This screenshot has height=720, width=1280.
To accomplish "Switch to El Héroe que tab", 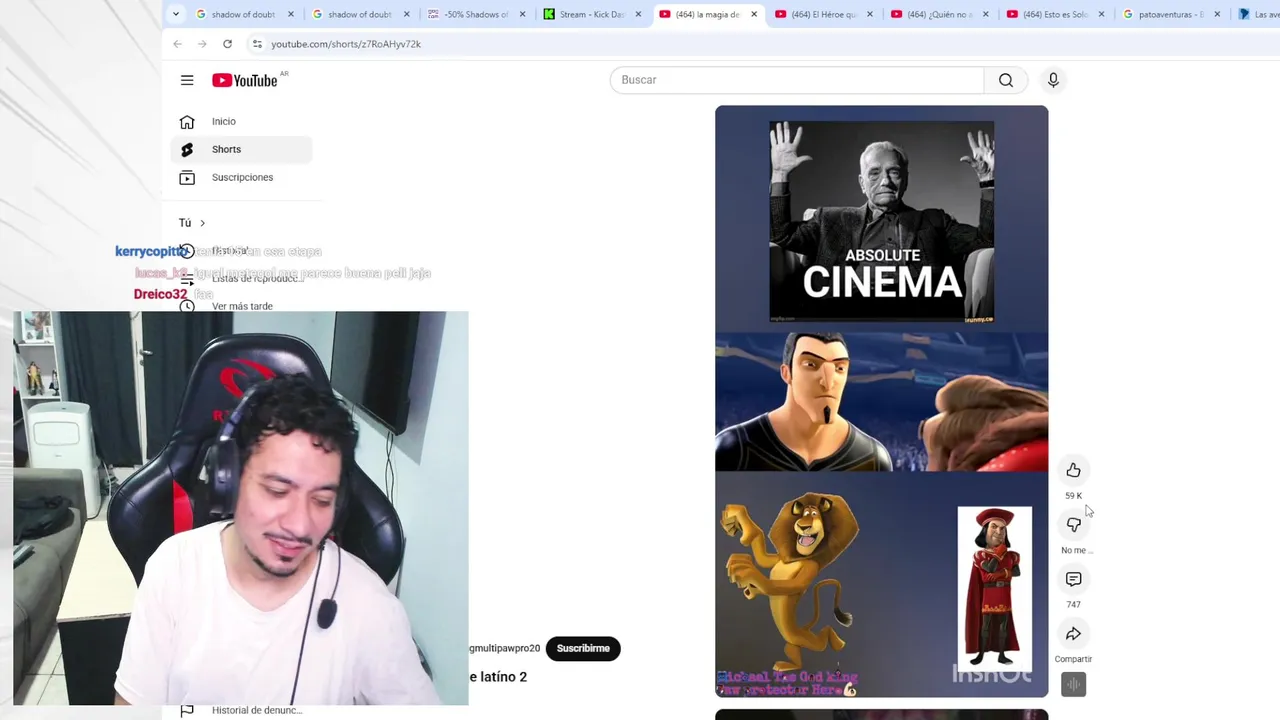I will [x=825, y=14].
